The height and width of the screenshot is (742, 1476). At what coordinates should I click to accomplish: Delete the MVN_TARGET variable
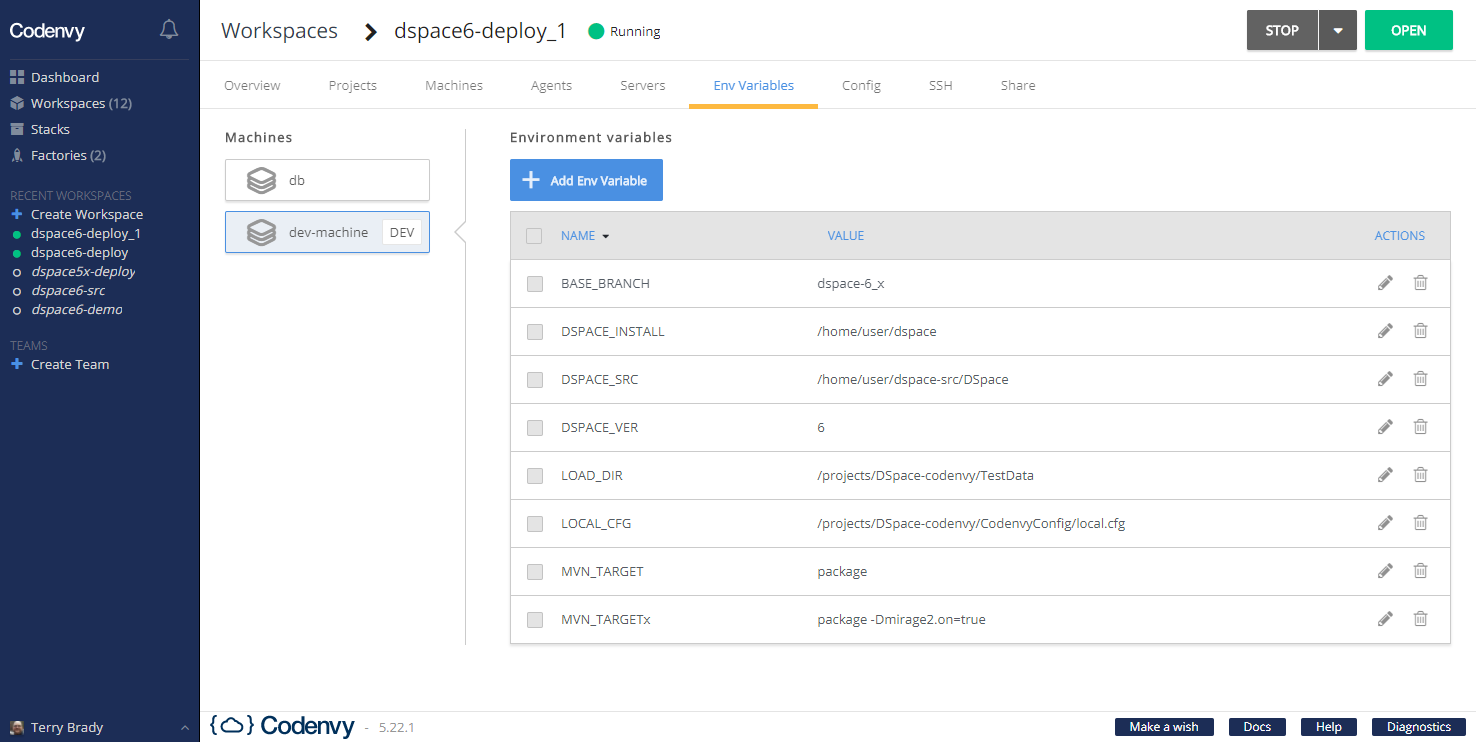pyautogui.click(x=1420, y=571)
